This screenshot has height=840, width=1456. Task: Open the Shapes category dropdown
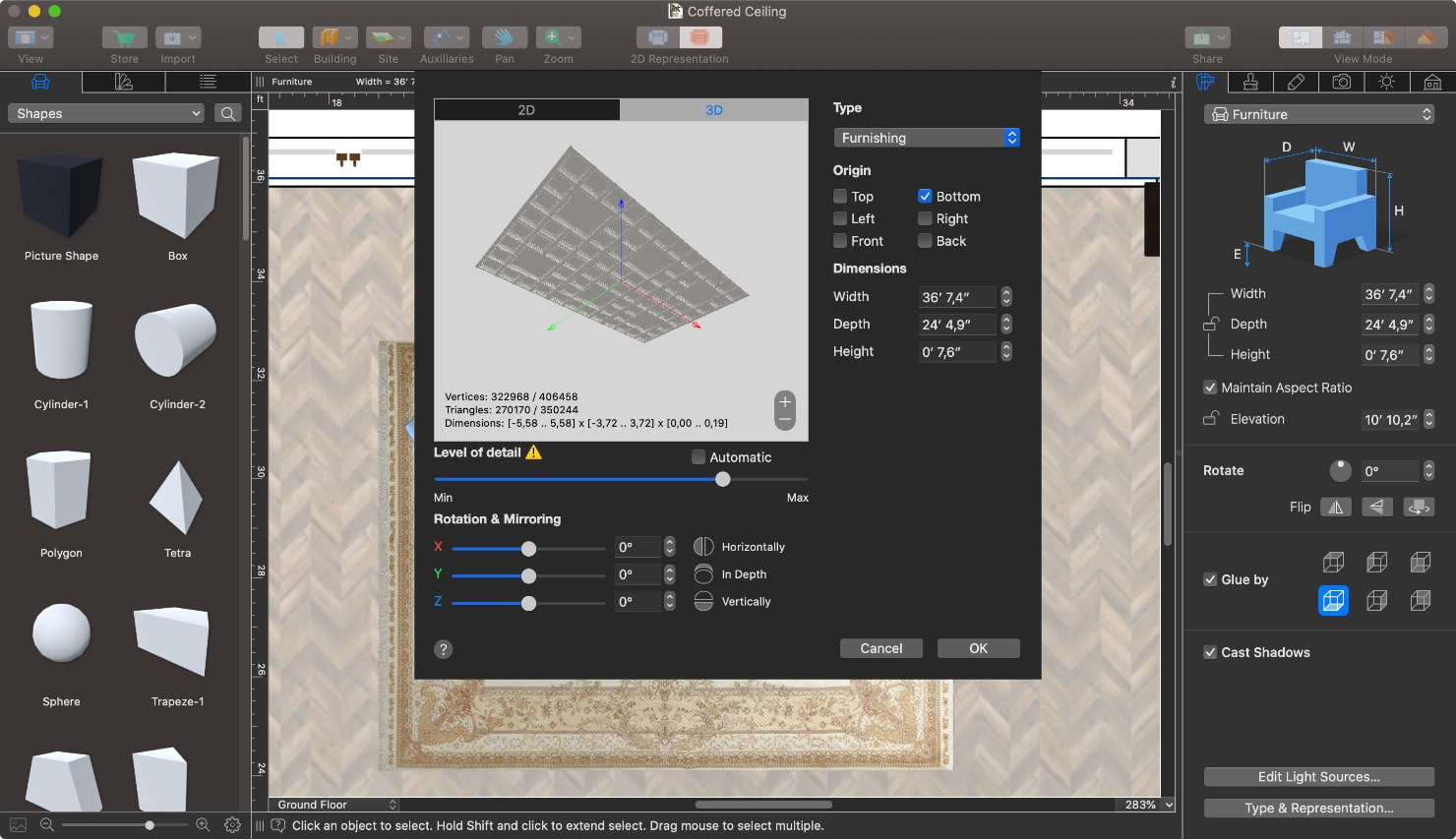105,113
